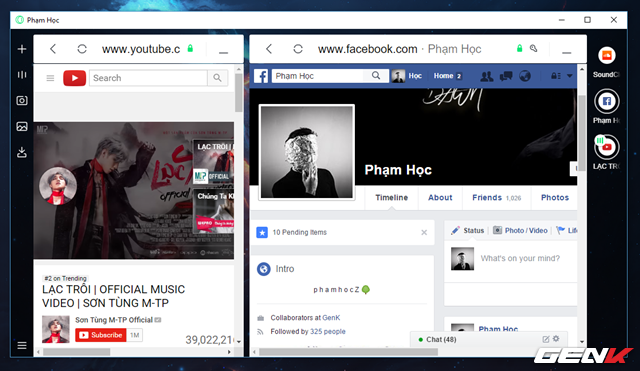Screen dimensions: 640x371
Task: Open the 10 Pending Items link
Action: pos(300,232)
